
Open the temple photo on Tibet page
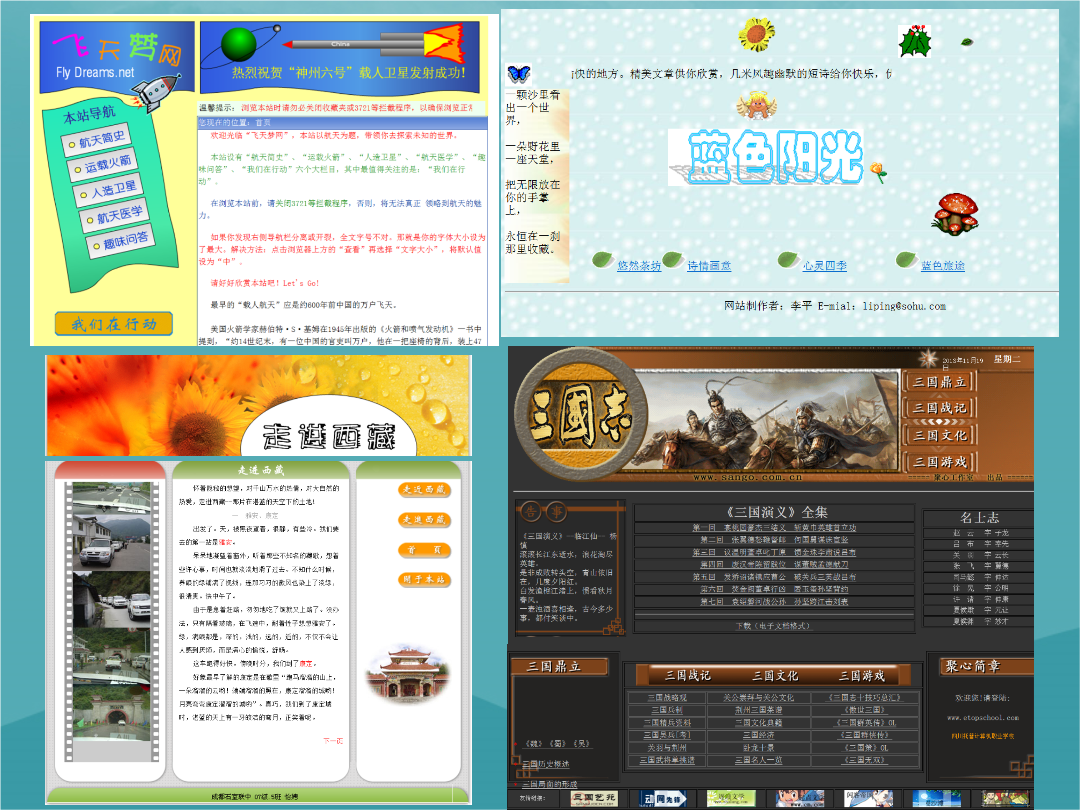click(x=409, y=673)
